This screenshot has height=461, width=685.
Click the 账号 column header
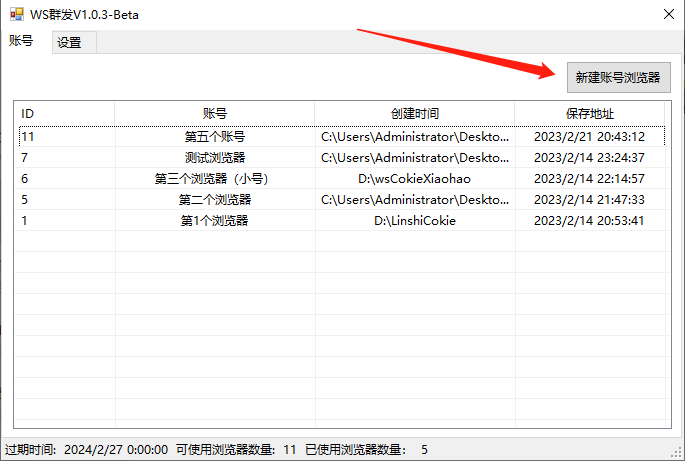pos(215,114)
